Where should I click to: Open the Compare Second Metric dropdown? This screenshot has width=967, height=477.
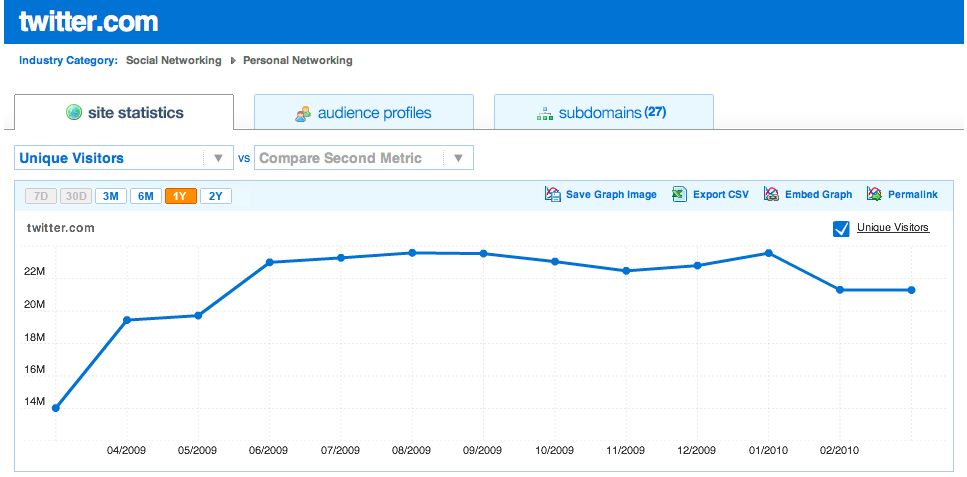[364, 157]
